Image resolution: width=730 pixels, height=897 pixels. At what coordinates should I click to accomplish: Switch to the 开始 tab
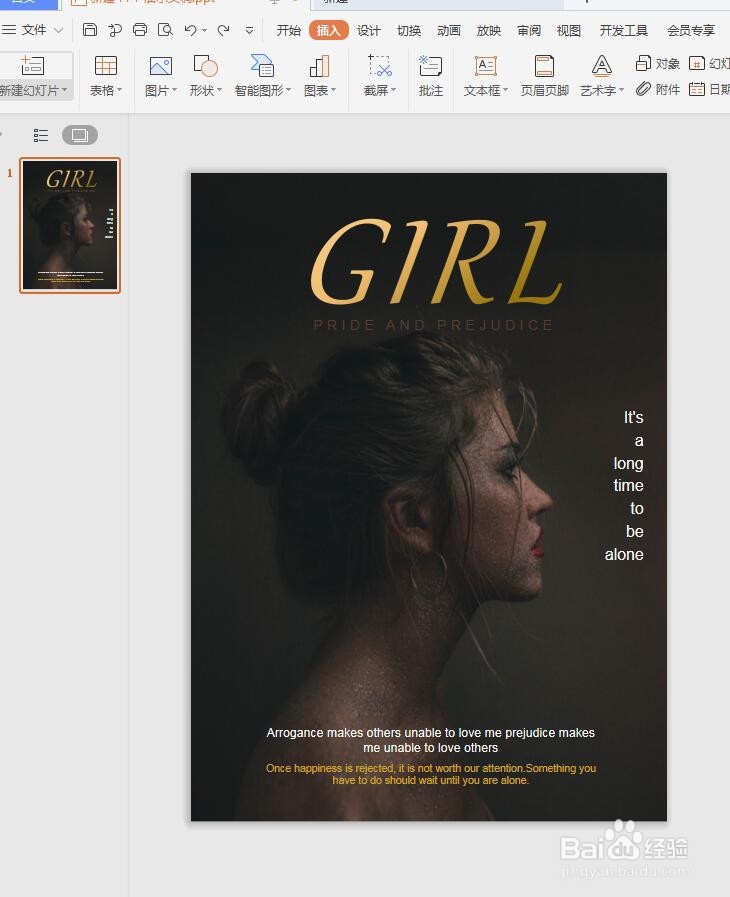288,30
